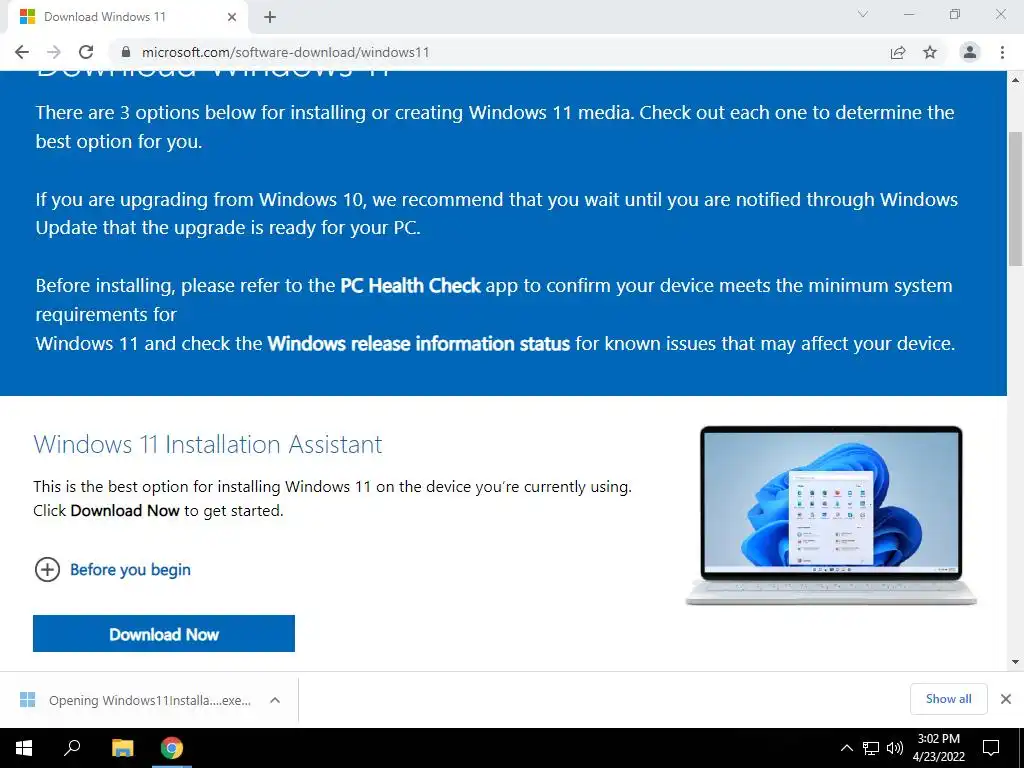Bookmark this page with the star icon
1024x768 pixels.
(x=930, y=52)
